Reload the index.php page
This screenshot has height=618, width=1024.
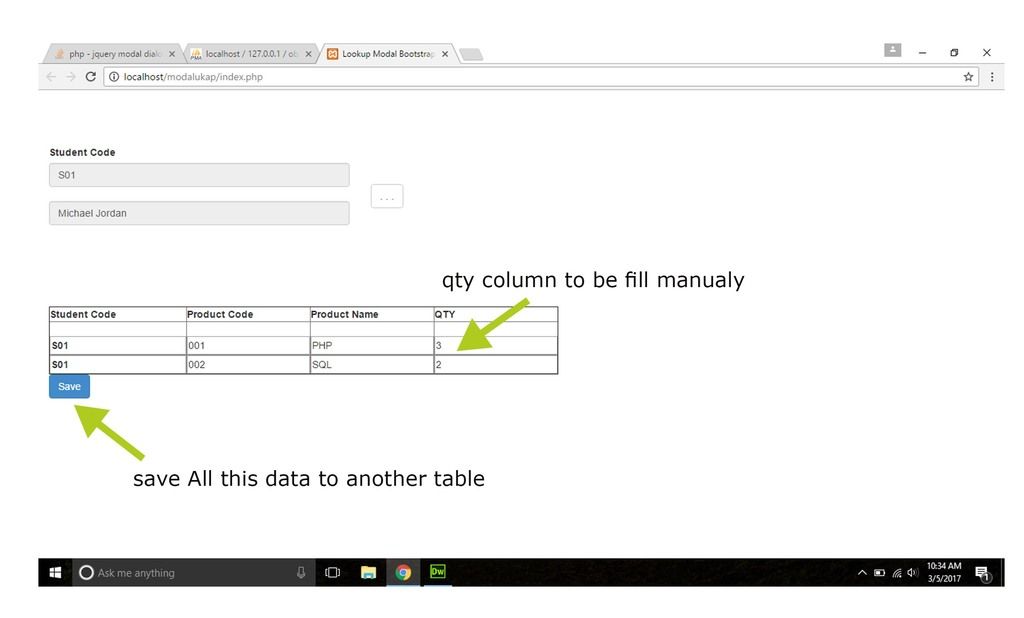pos(90,76)
